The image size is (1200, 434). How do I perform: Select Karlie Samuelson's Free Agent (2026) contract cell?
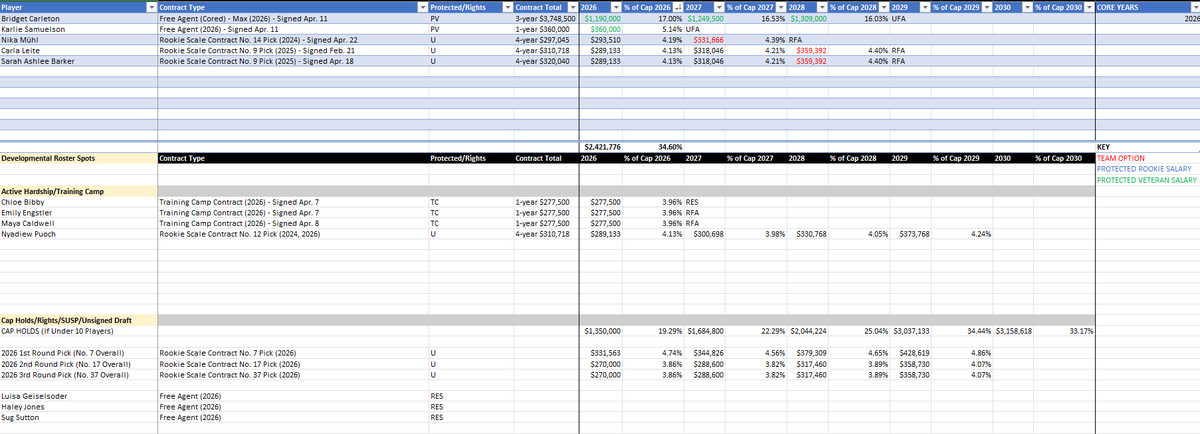tap(292, 29)
